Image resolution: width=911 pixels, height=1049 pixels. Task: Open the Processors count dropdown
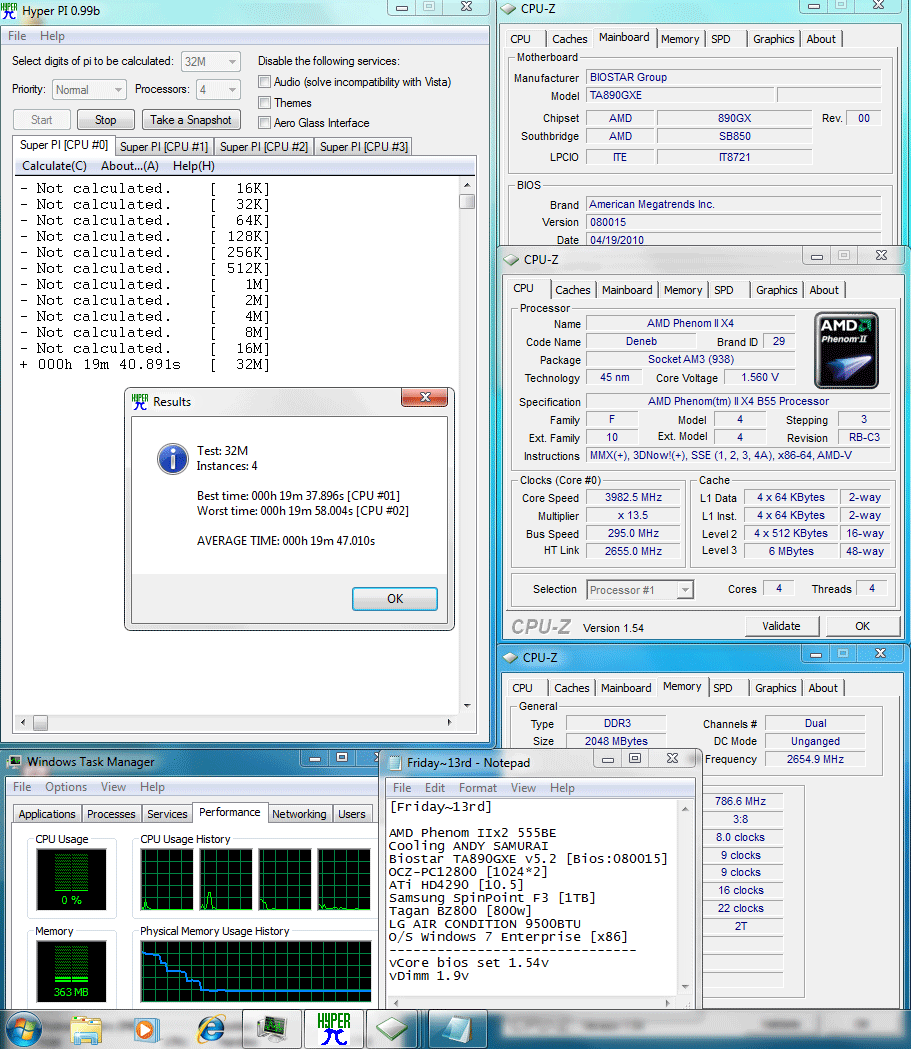(218, 90)
